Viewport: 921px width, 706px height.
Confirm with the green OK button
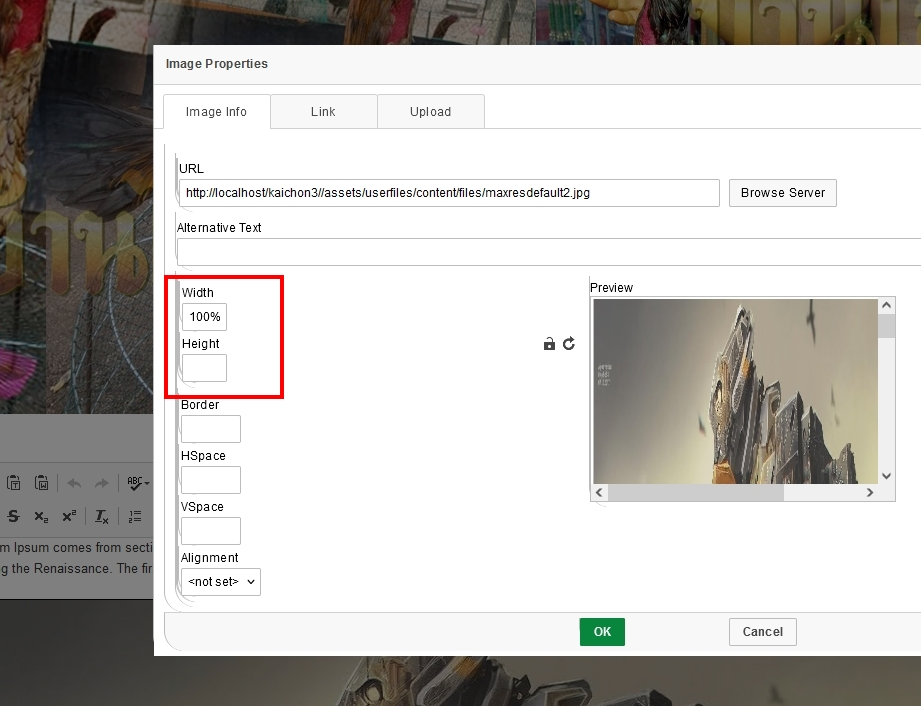pyautogui.click(x=602, y=632)
